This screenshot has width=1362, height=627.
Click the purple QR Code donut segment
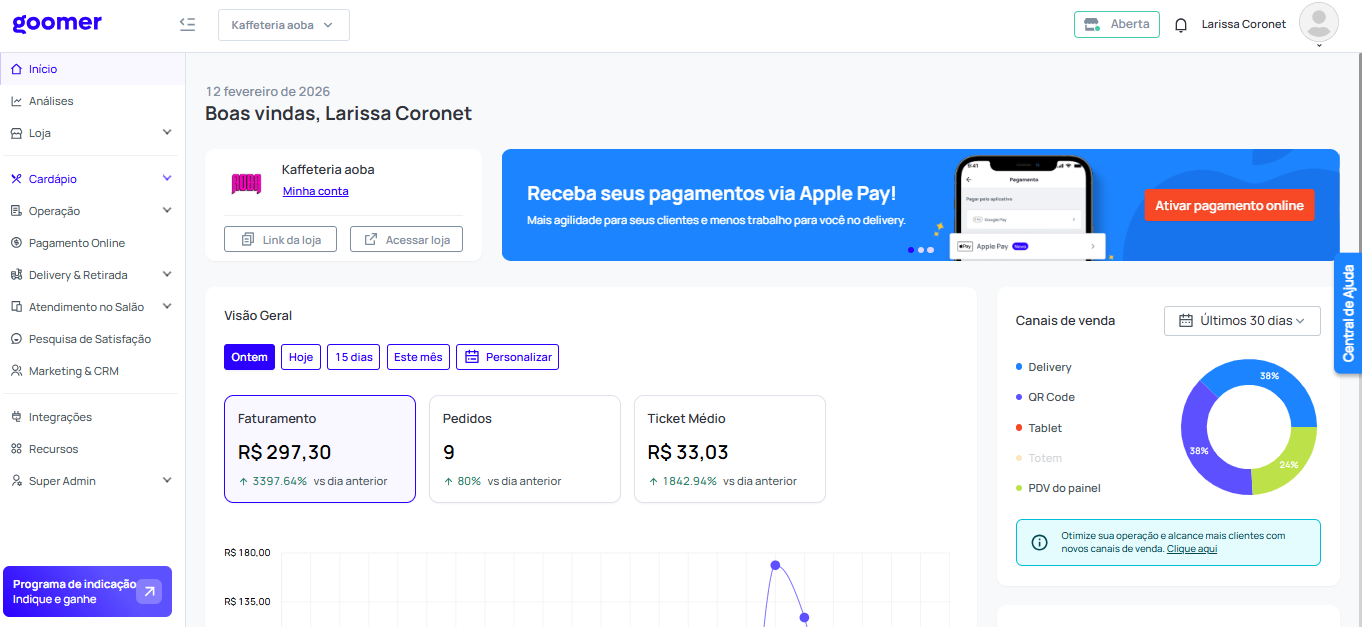click(1197, 451)
